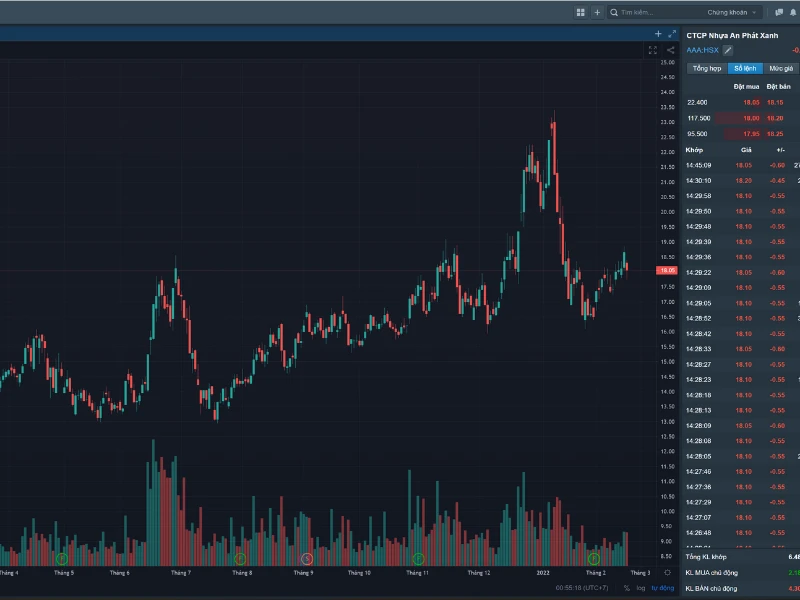Click the AAA:HSX ticker link
The image size is (800, 600).
point(702,50)
